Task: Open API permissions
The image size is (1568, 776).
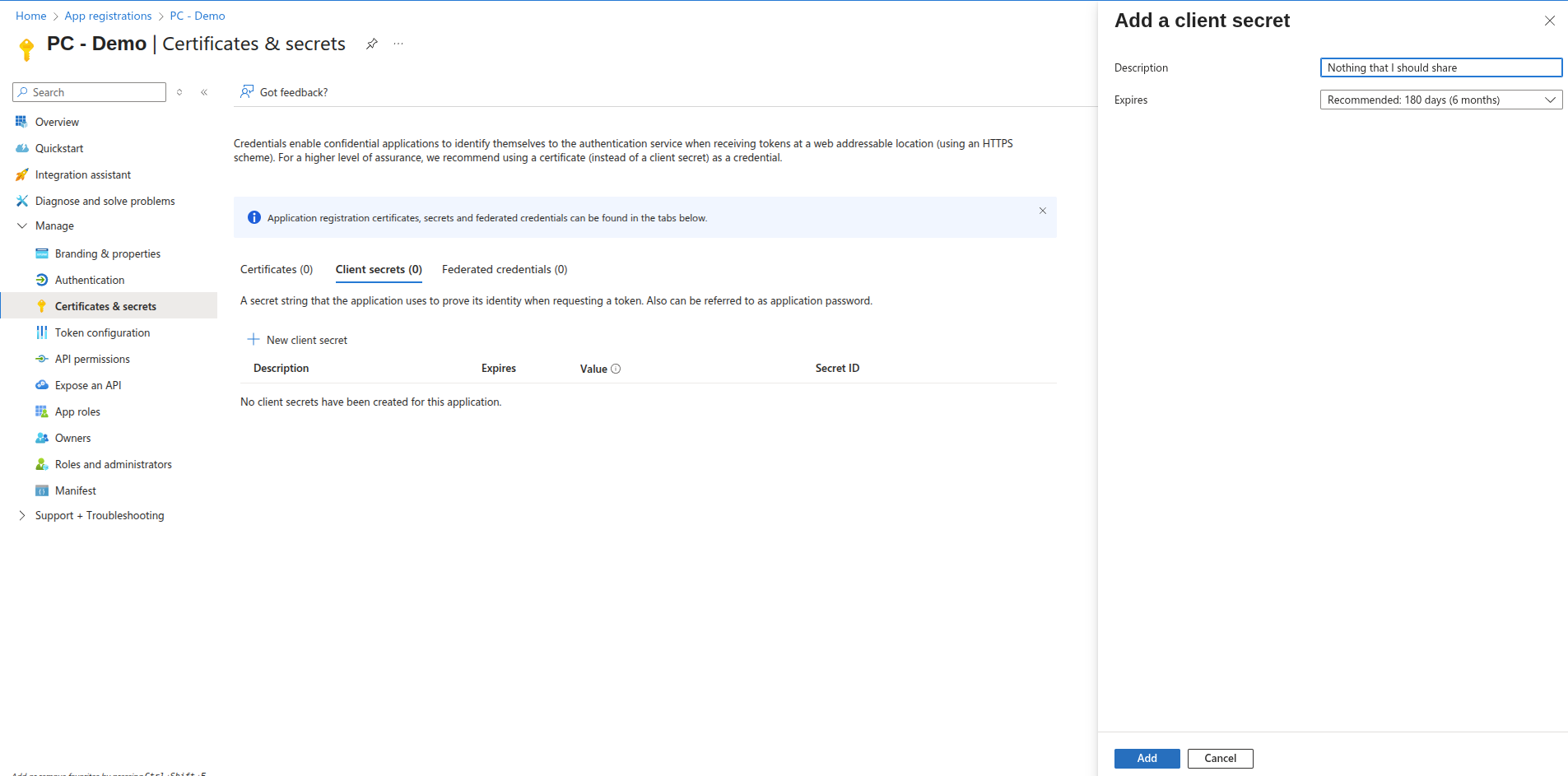Action: click(92, 359)
